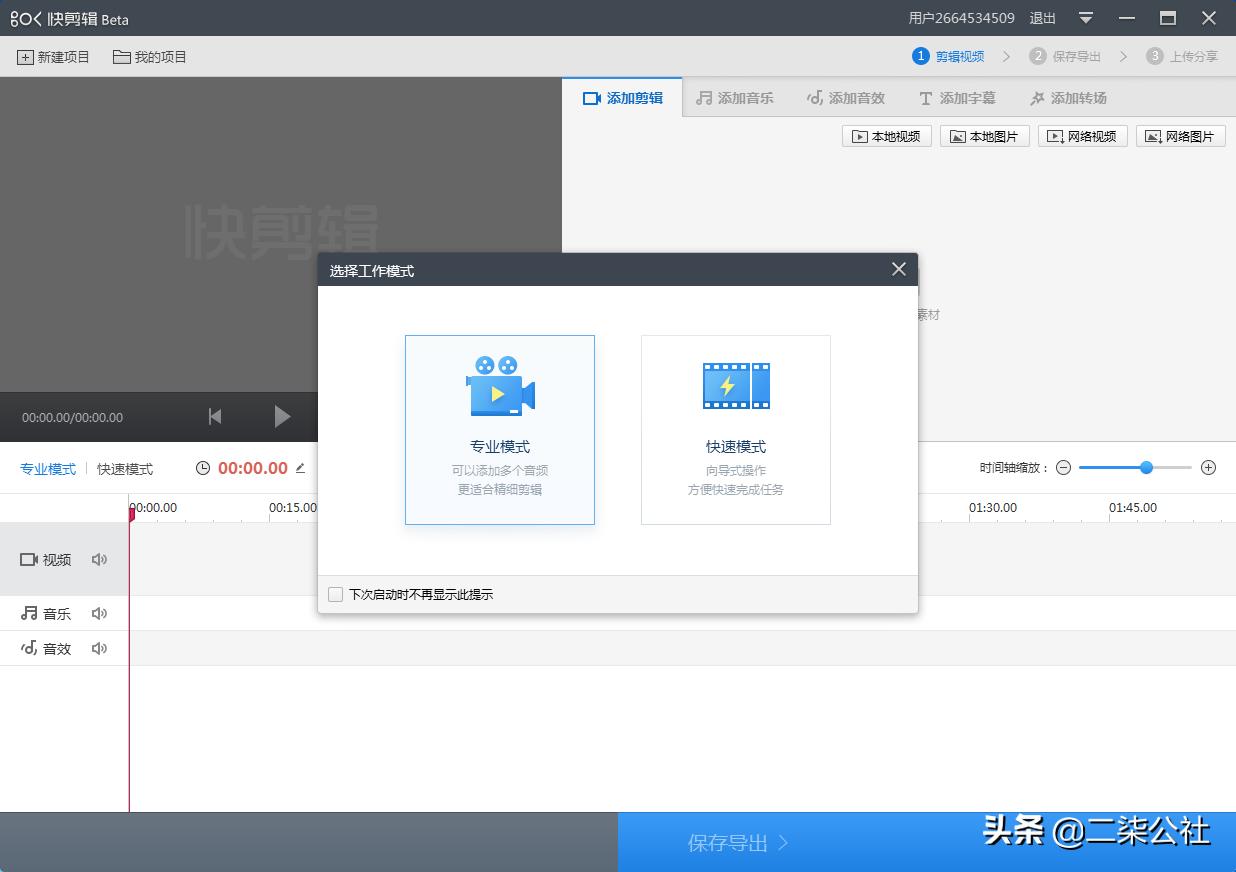Mute the 视频 track speaker

pos(99,560)
